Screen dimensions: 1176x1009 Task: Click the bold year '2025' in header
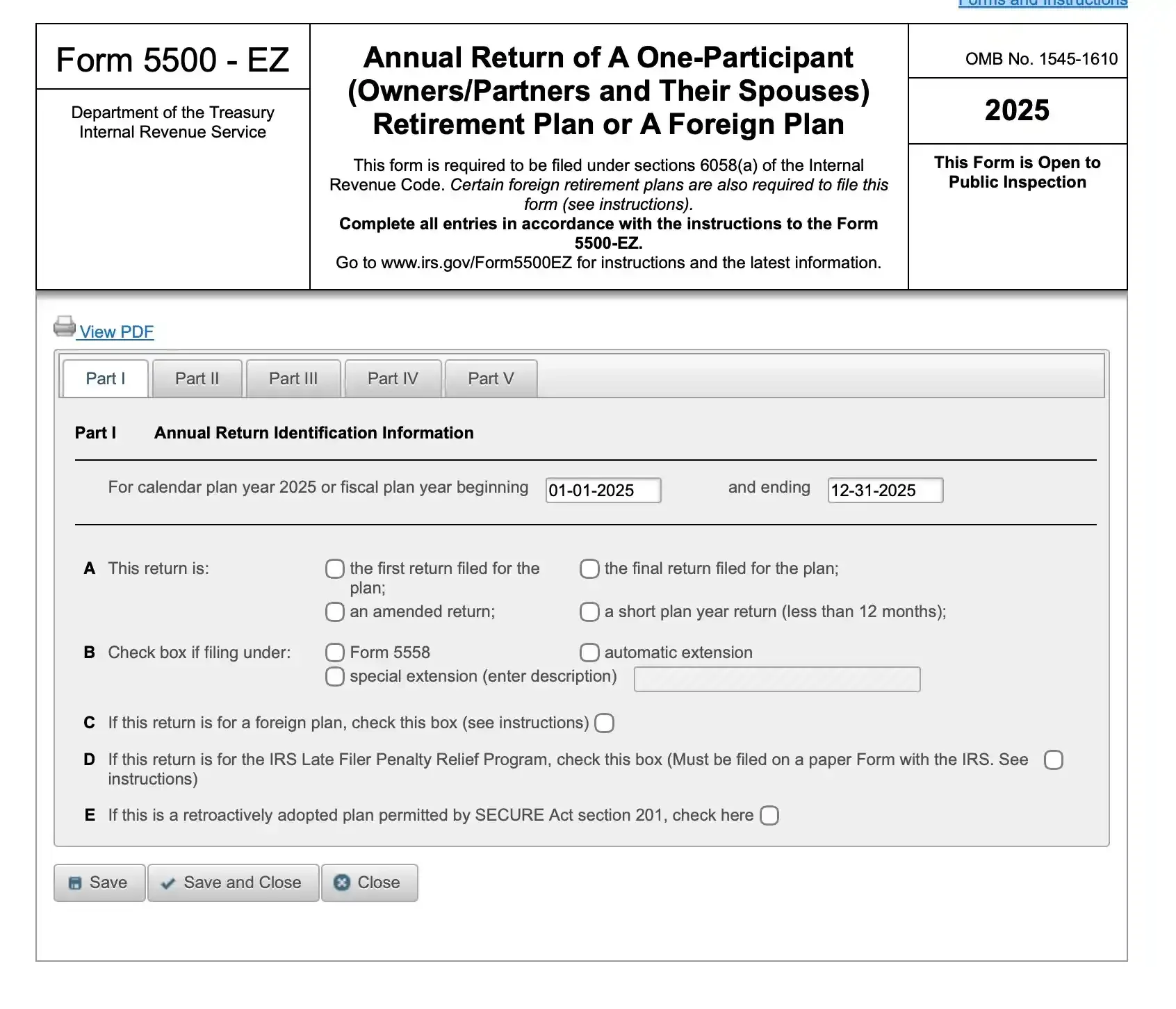pos(1017,110)
